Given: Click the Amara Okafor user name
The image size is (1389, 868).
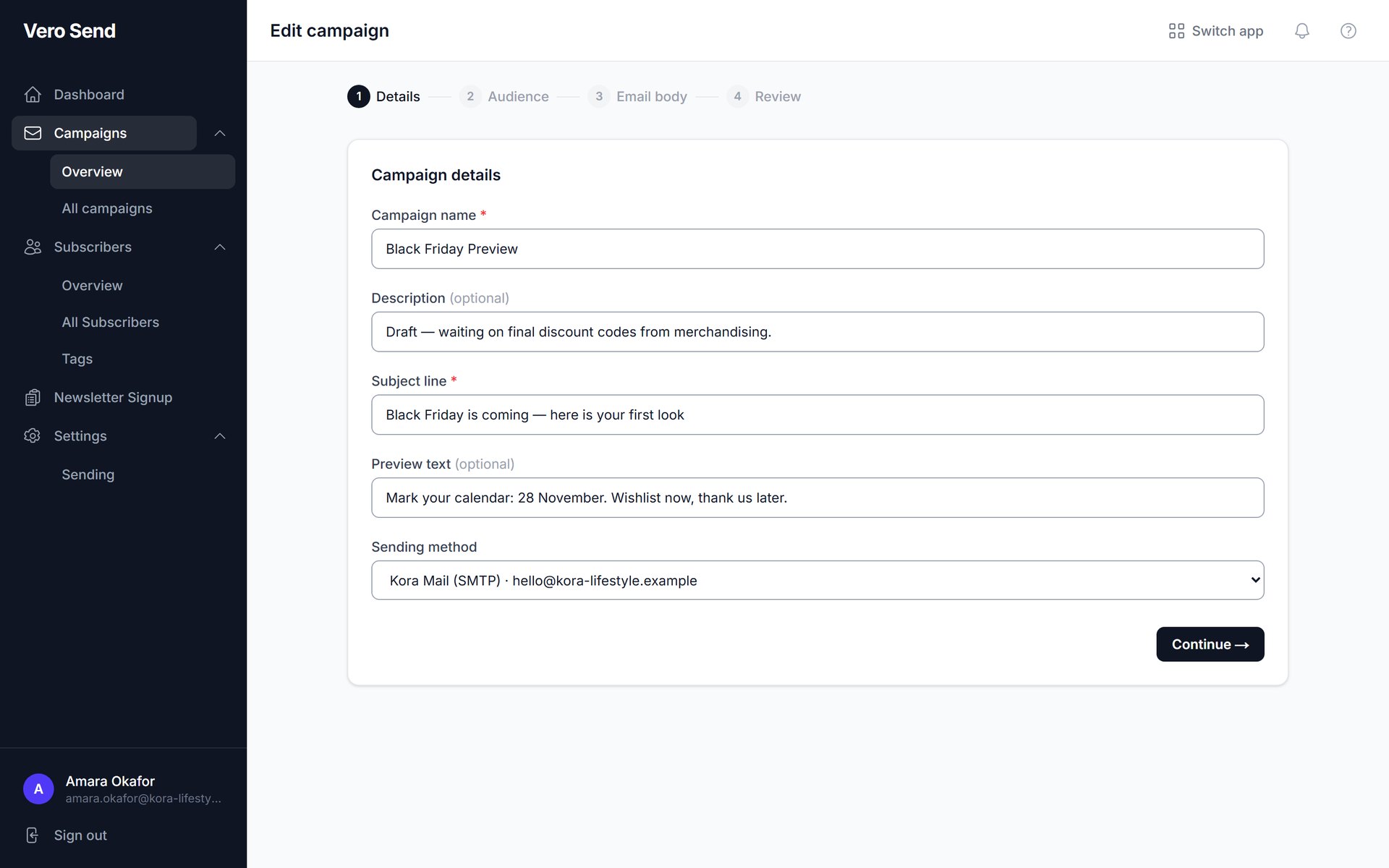Looking at the screenshot, I should [x=110, y=781].
